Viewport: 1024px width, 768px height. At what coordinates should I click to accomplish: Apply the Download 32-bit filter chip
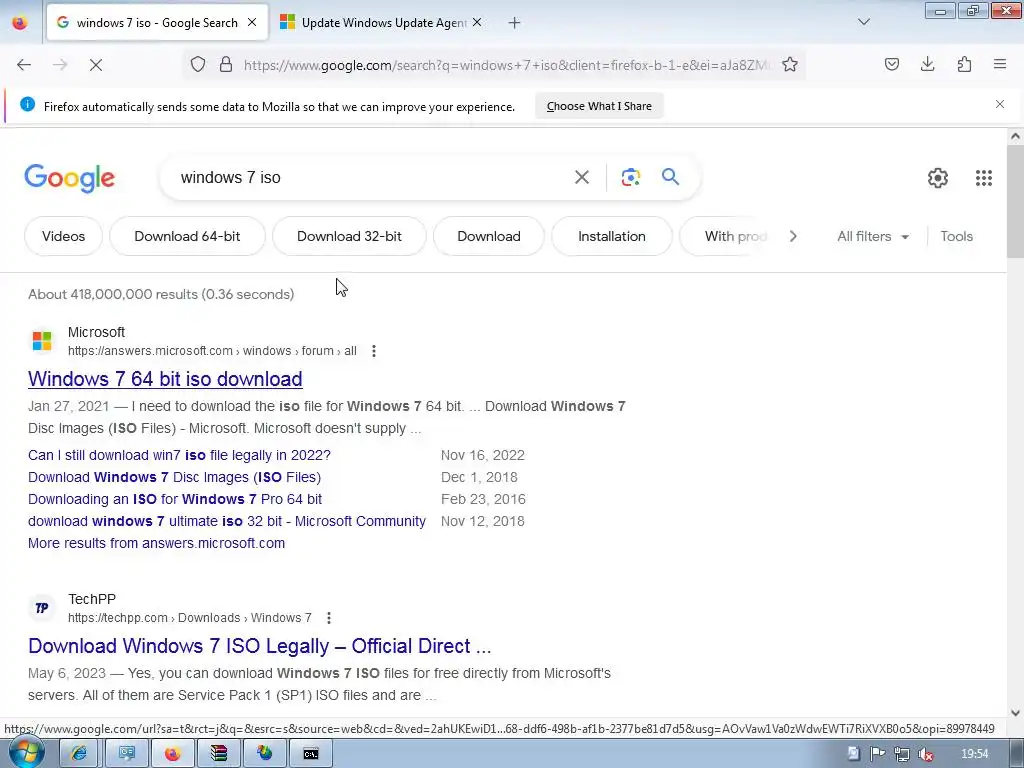[x=349, y=236]
